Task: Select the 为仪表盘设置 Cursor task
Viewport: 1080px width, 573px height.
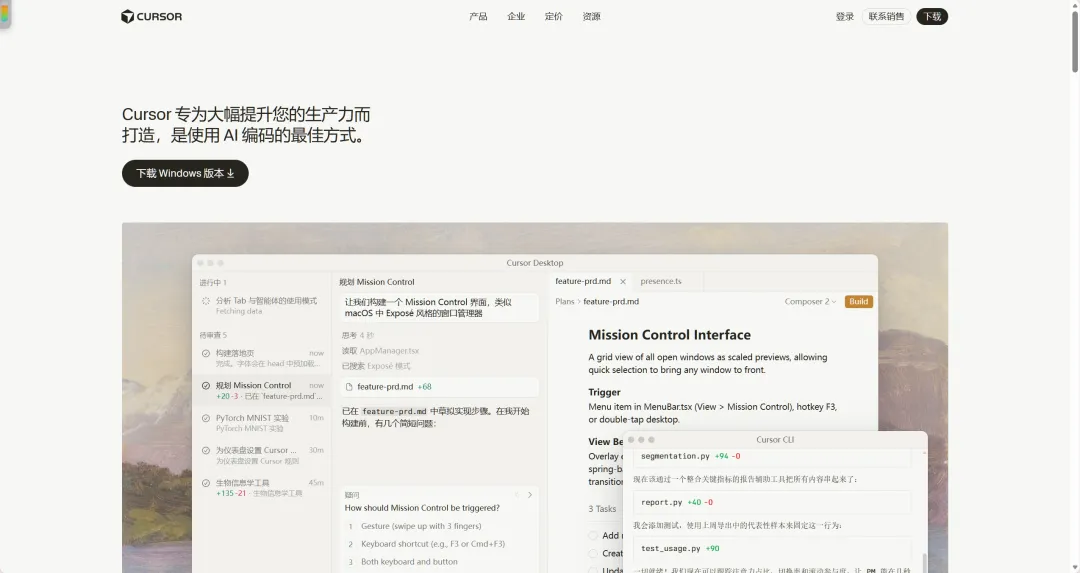Action: (262, 455)
